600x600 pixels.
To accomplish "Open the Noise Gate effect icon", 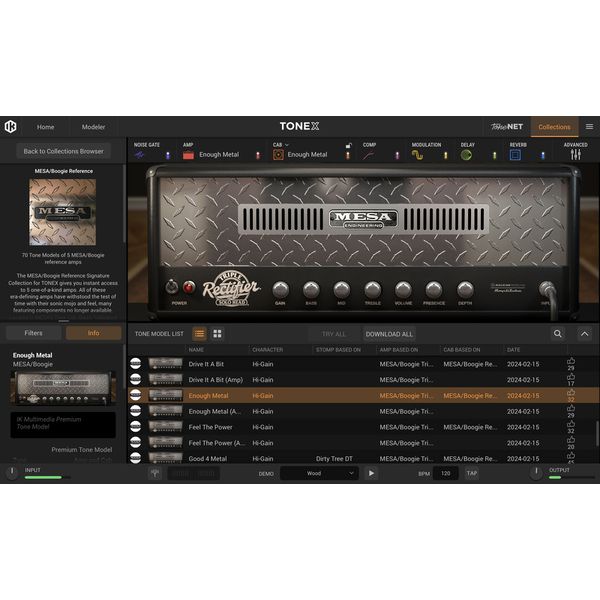I will click(139, 155).
